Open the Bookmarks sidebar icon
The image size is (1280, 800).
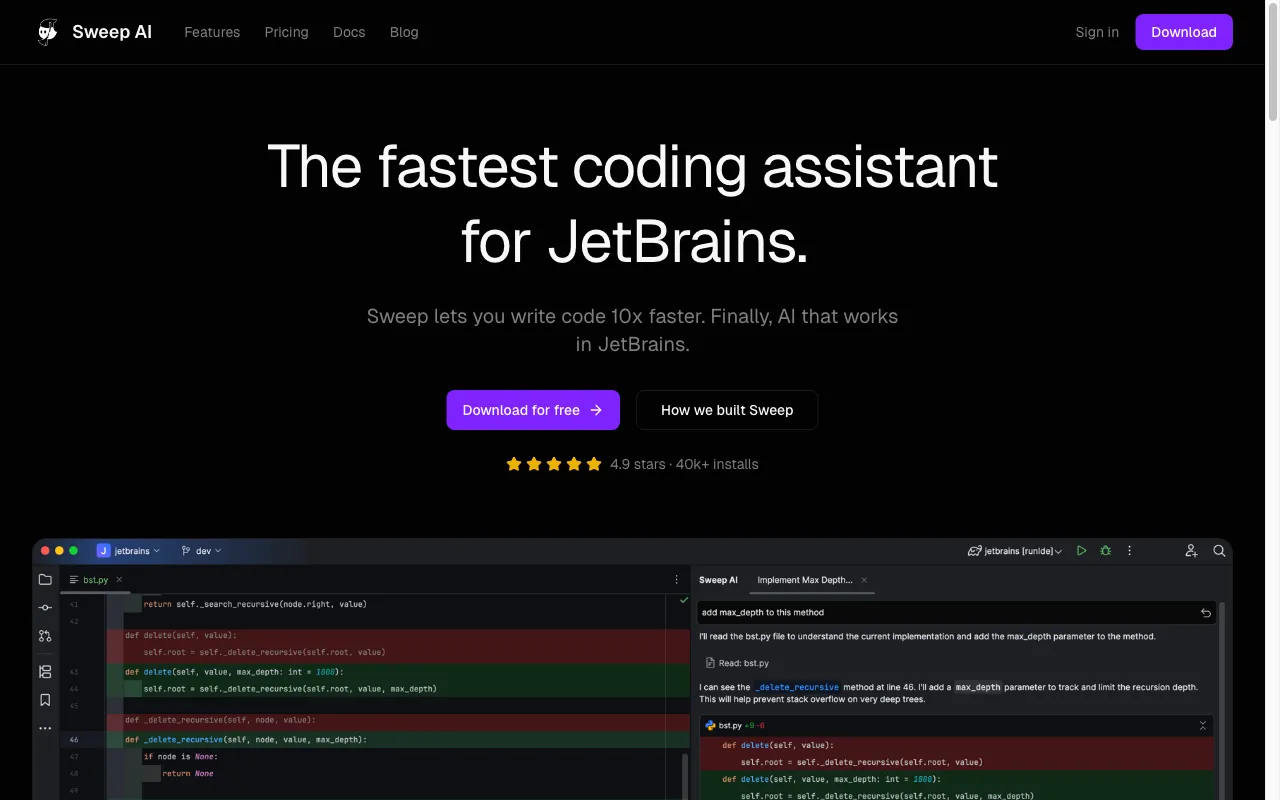click(x=45, y=700)
